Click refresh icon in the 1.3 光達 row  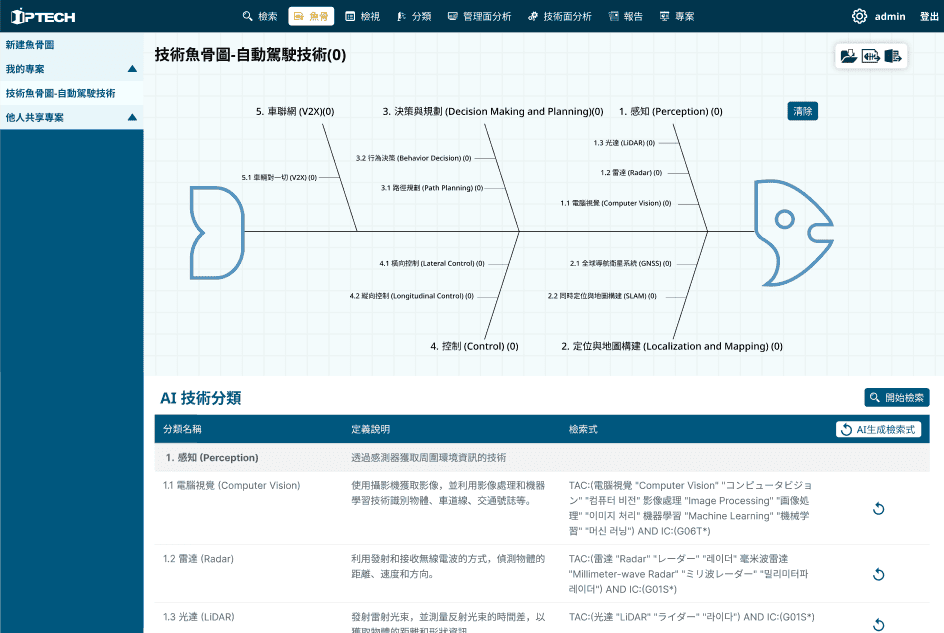878,624
